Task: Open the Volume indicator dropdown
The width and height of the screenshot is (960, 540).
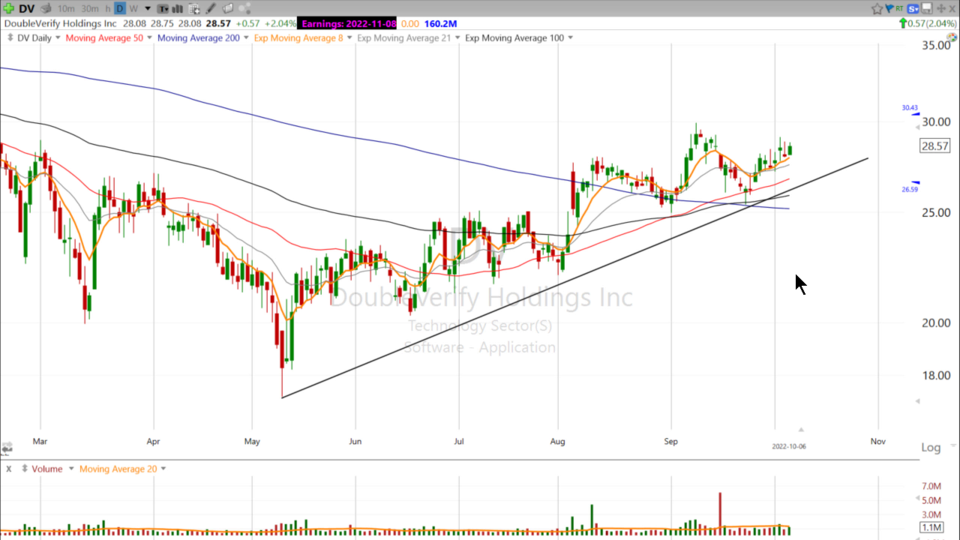Action: click(71, 469)
